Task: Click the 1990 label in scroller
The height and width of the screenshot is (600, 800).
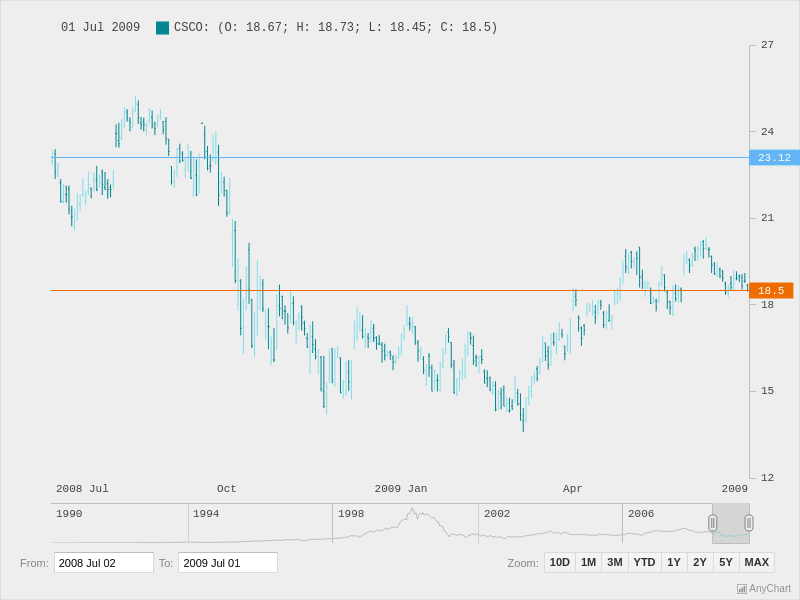Action: pyautogui.click(x=69, y=514)
